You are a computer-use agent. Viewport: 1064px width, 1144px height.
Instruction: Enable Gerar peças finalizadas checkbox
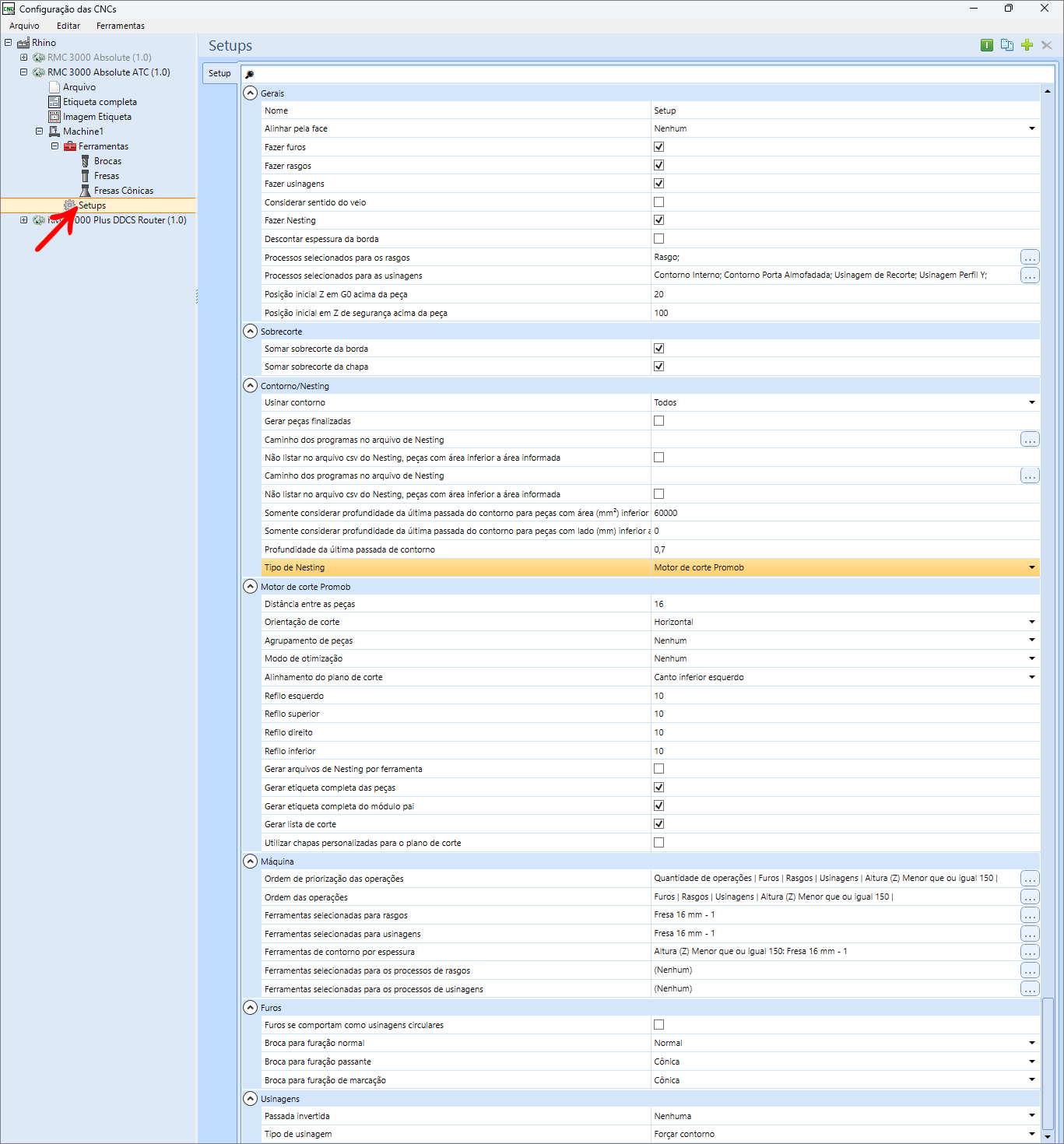click(x=659, y=421)
